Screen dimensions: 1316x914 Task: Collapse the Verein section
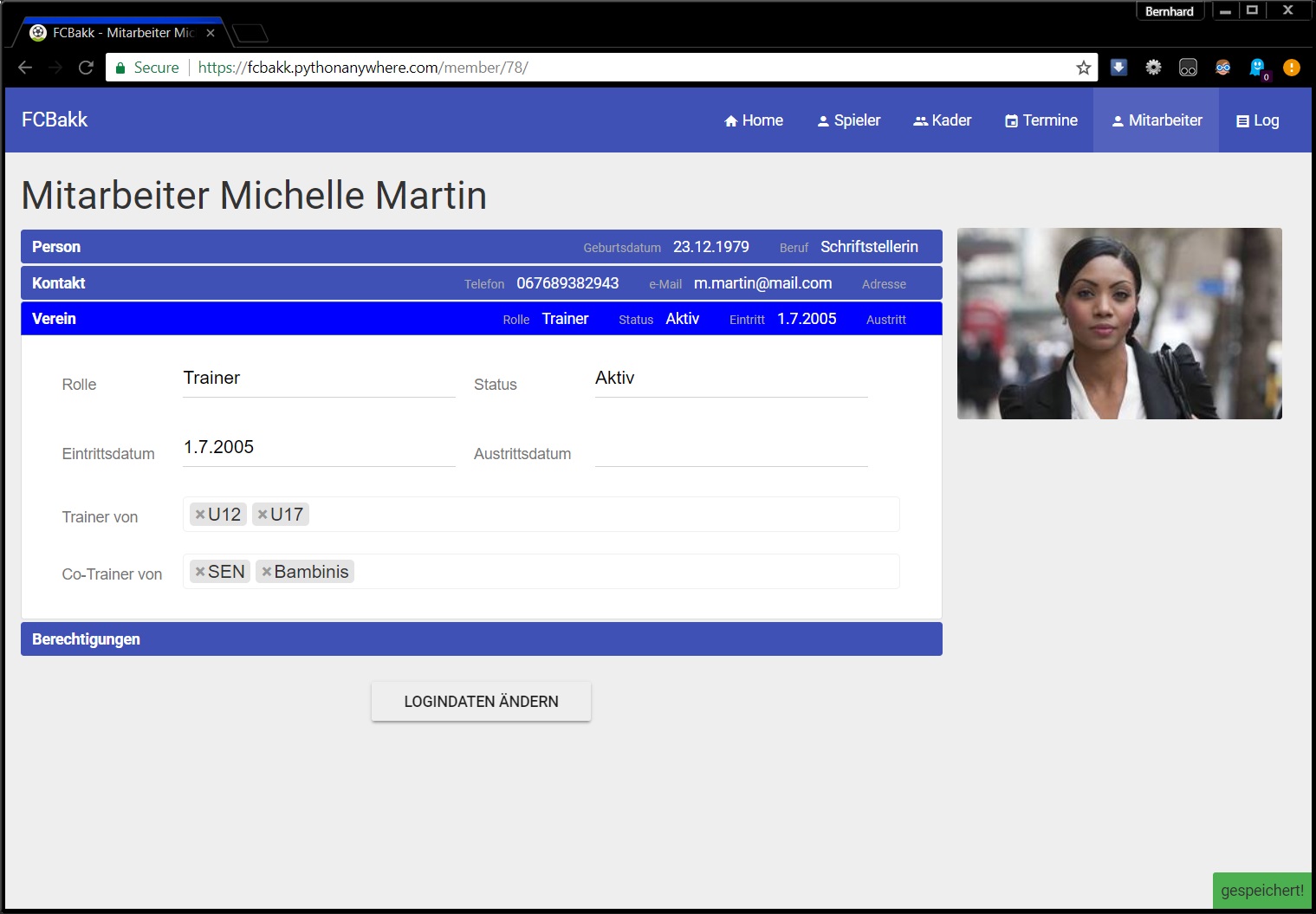pos(54,319)
